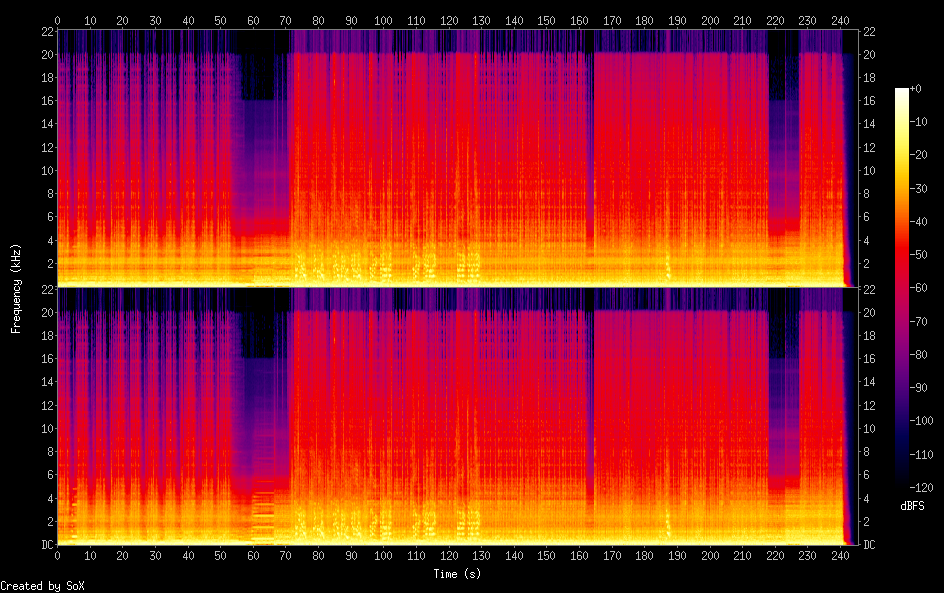Click the 10 kHz label on upper channel's left axis
944x593 pixels.
coord(45,170)
